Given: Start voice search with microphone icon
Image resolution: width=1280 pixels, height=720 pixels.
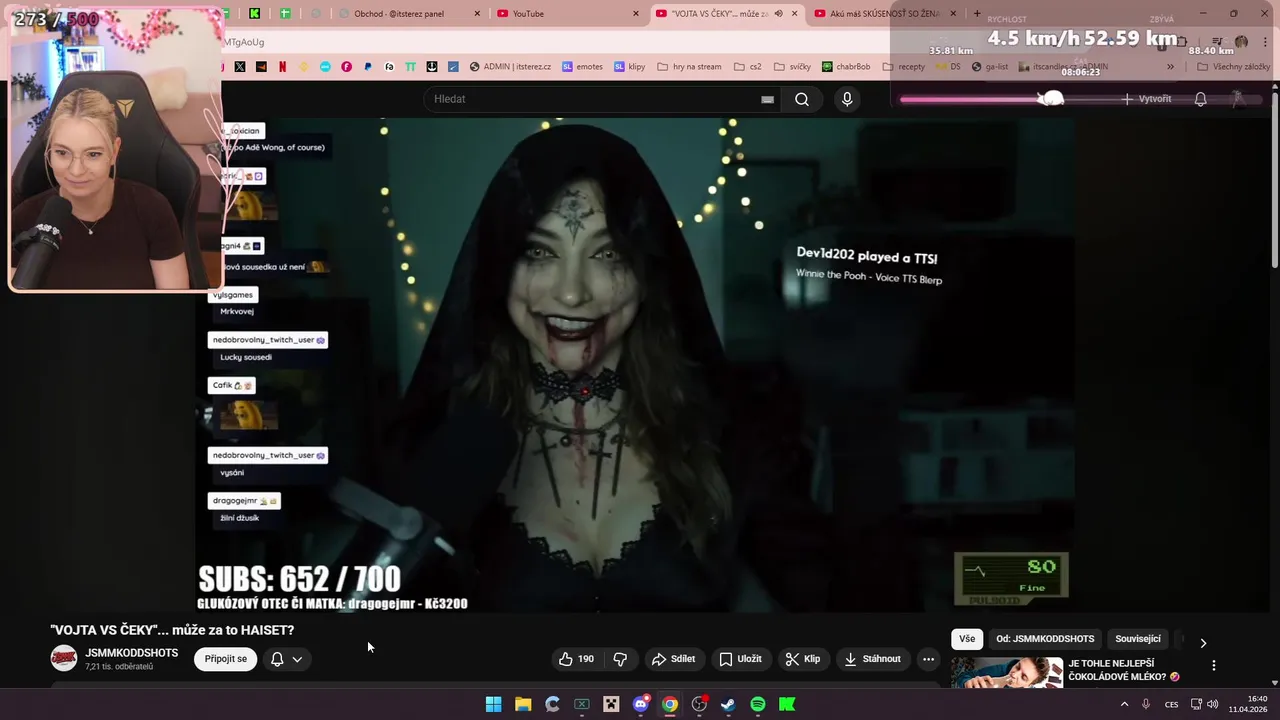Looking at the screenshot, I should tap(847, 99).
